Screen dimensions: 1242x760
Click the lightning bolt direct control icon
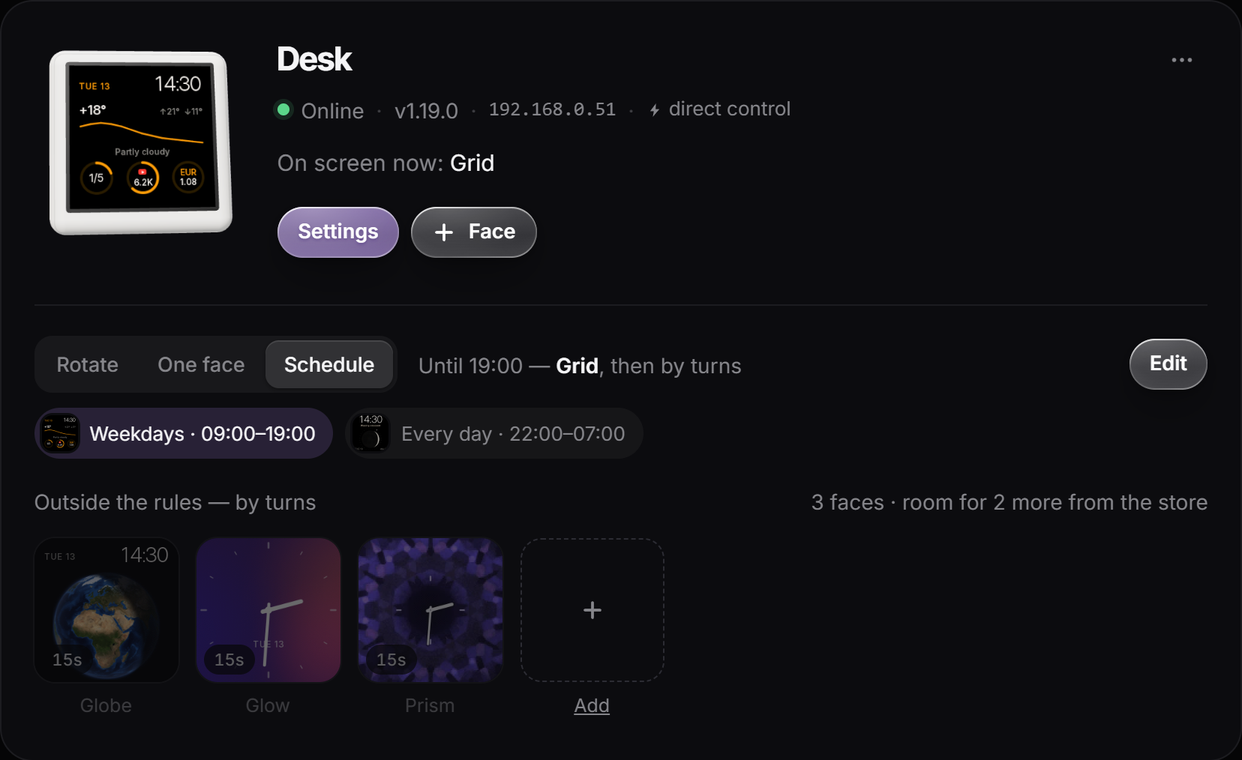click(x=655, y=110)
